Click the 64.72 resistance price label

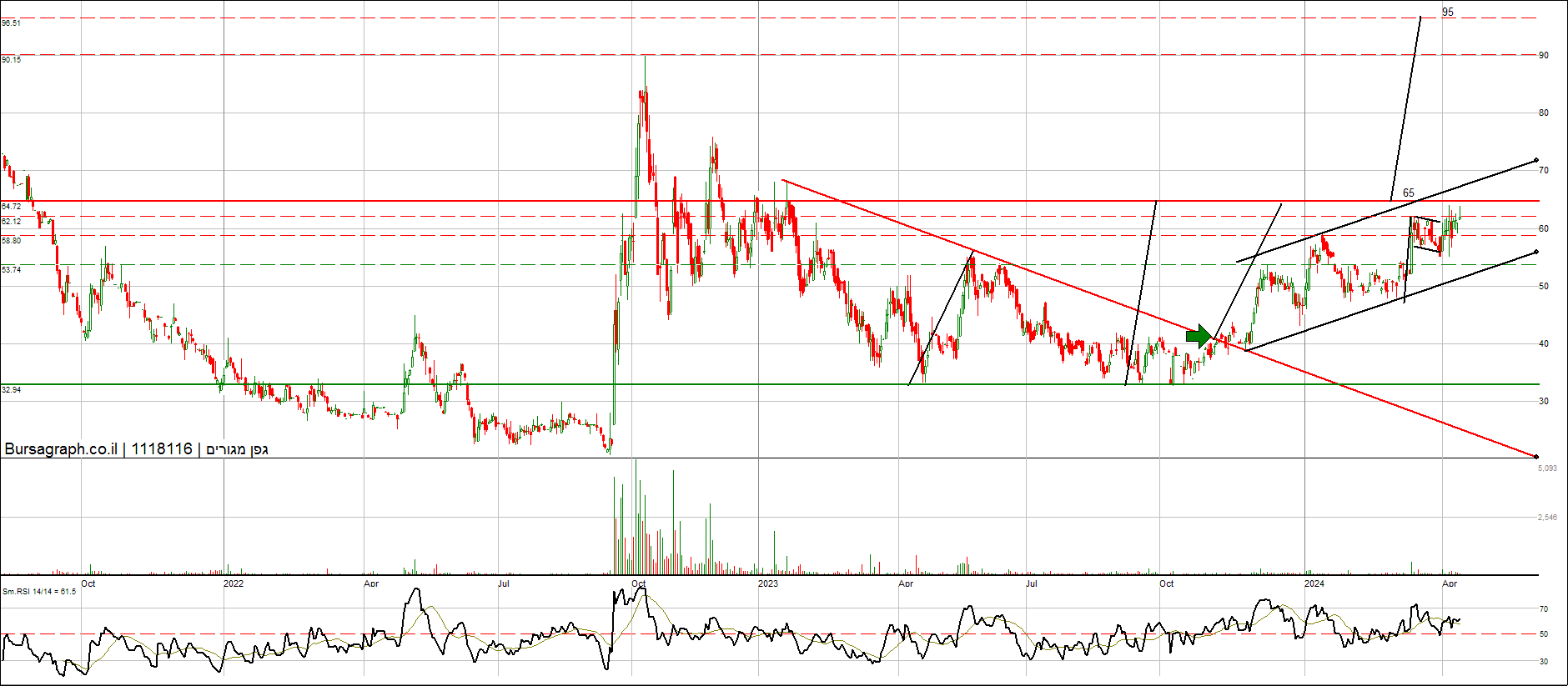tap(11, 206)
